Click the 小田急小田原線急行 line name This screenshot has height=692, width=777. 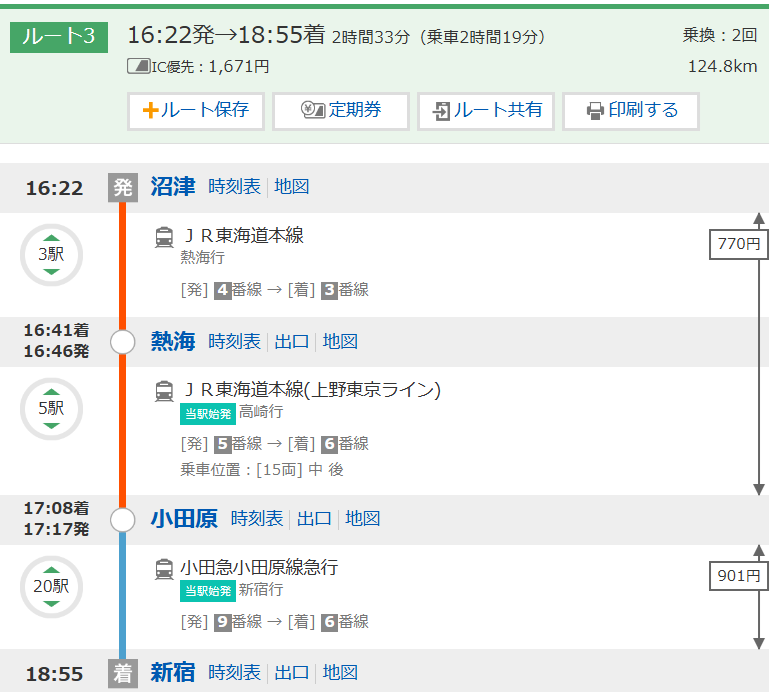259,567
